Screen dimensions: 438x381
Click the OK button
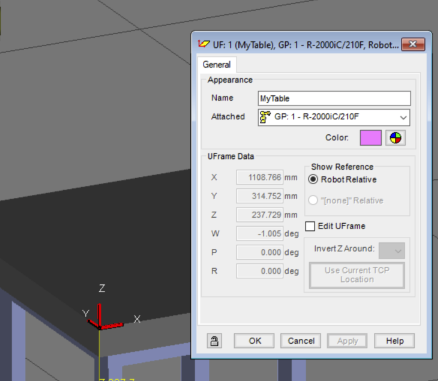click(254, 341)
